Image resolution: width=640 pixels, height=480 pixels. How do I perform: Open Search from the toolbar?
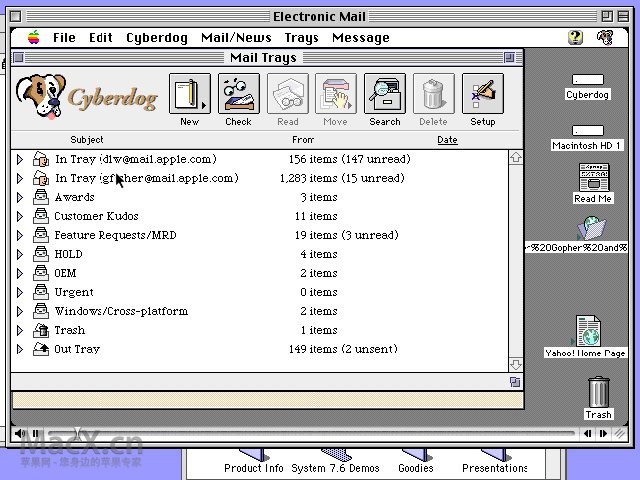coord(385,93)
